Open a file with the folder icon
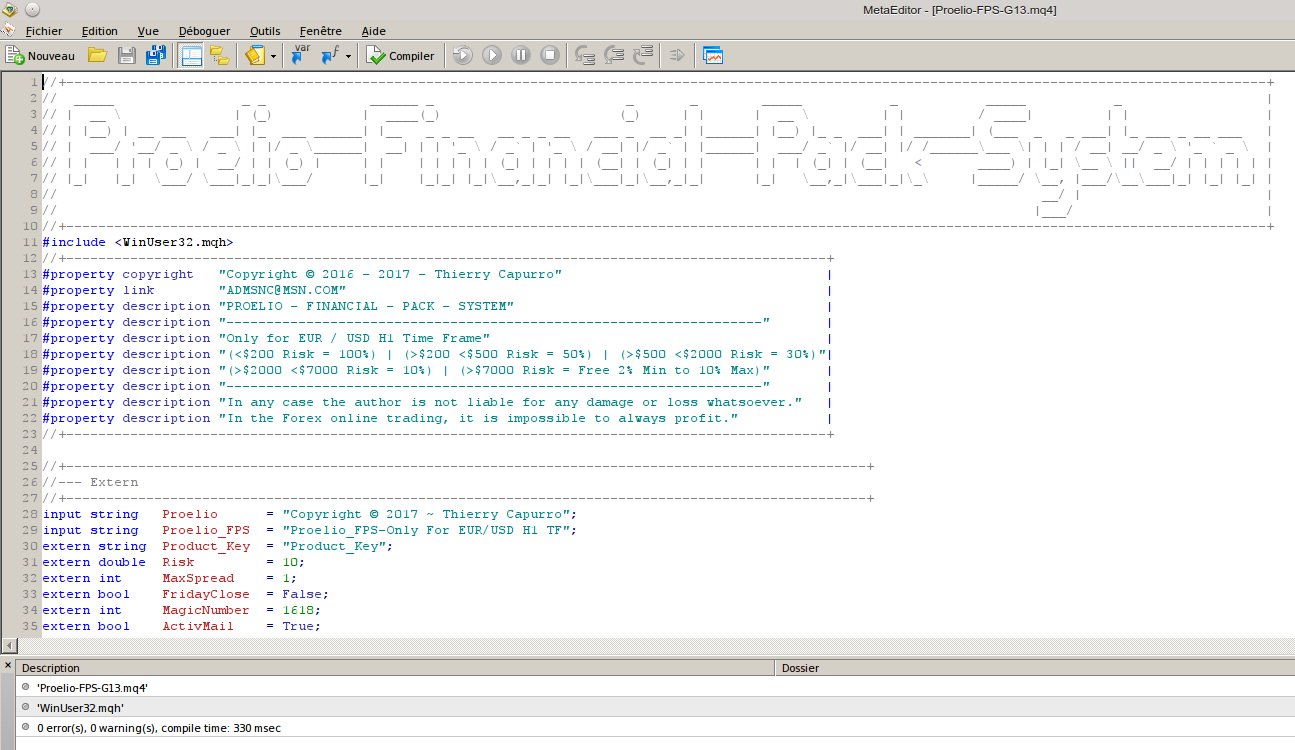Image resolution: width=1295 pixels, height=750 pixels. 97,56
